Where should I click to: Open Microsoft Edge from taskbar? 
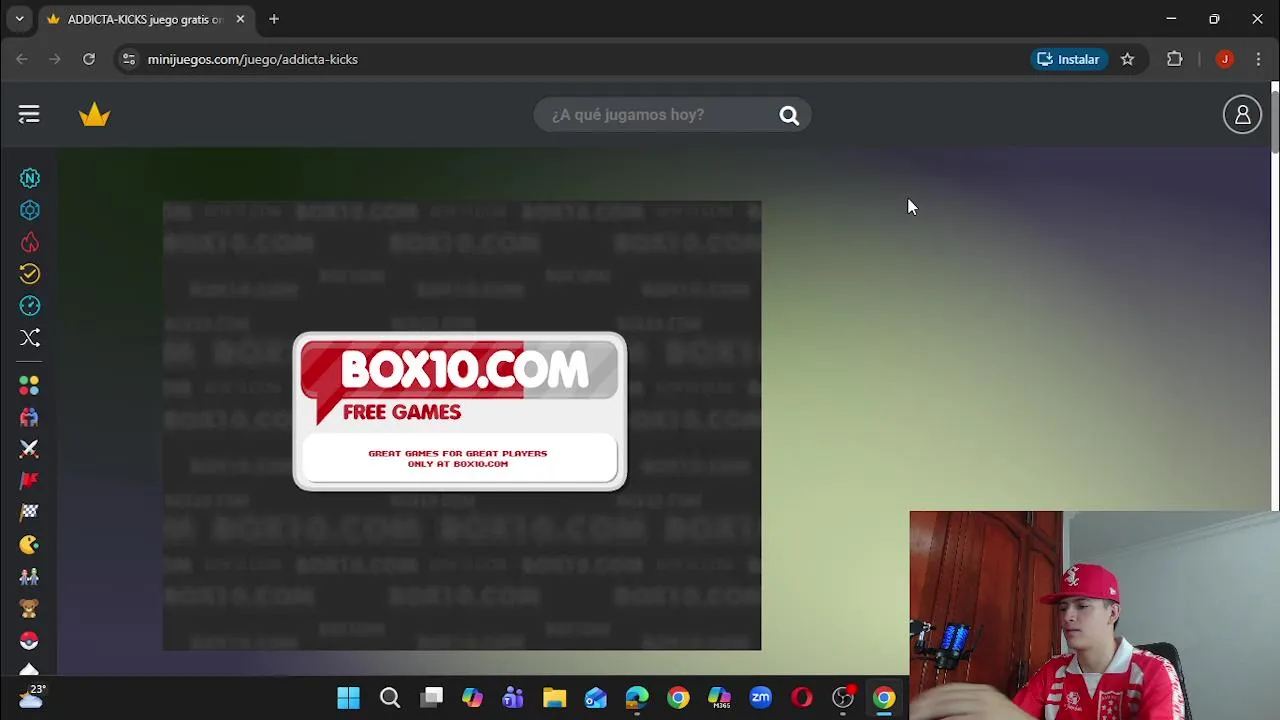click(x=637, y=698)
